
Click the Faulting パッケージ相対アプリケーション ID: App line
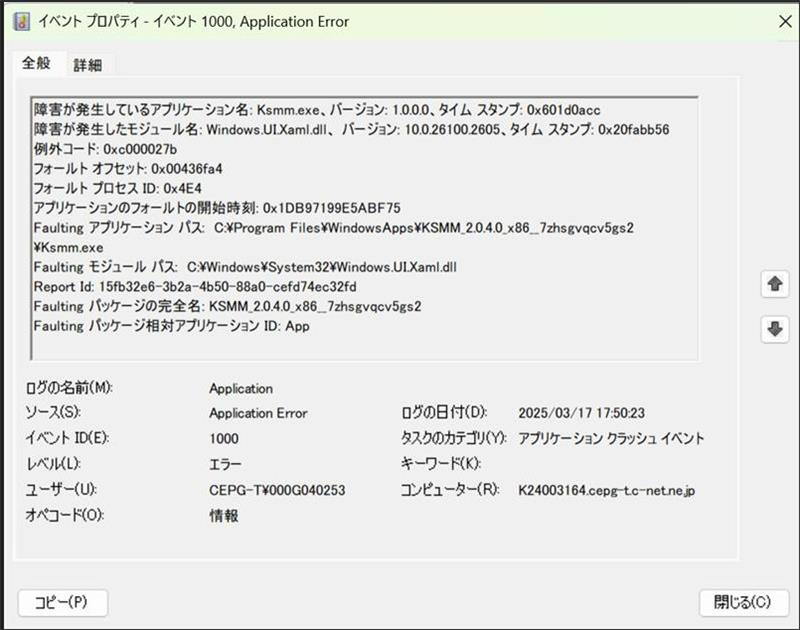[171, 326]
